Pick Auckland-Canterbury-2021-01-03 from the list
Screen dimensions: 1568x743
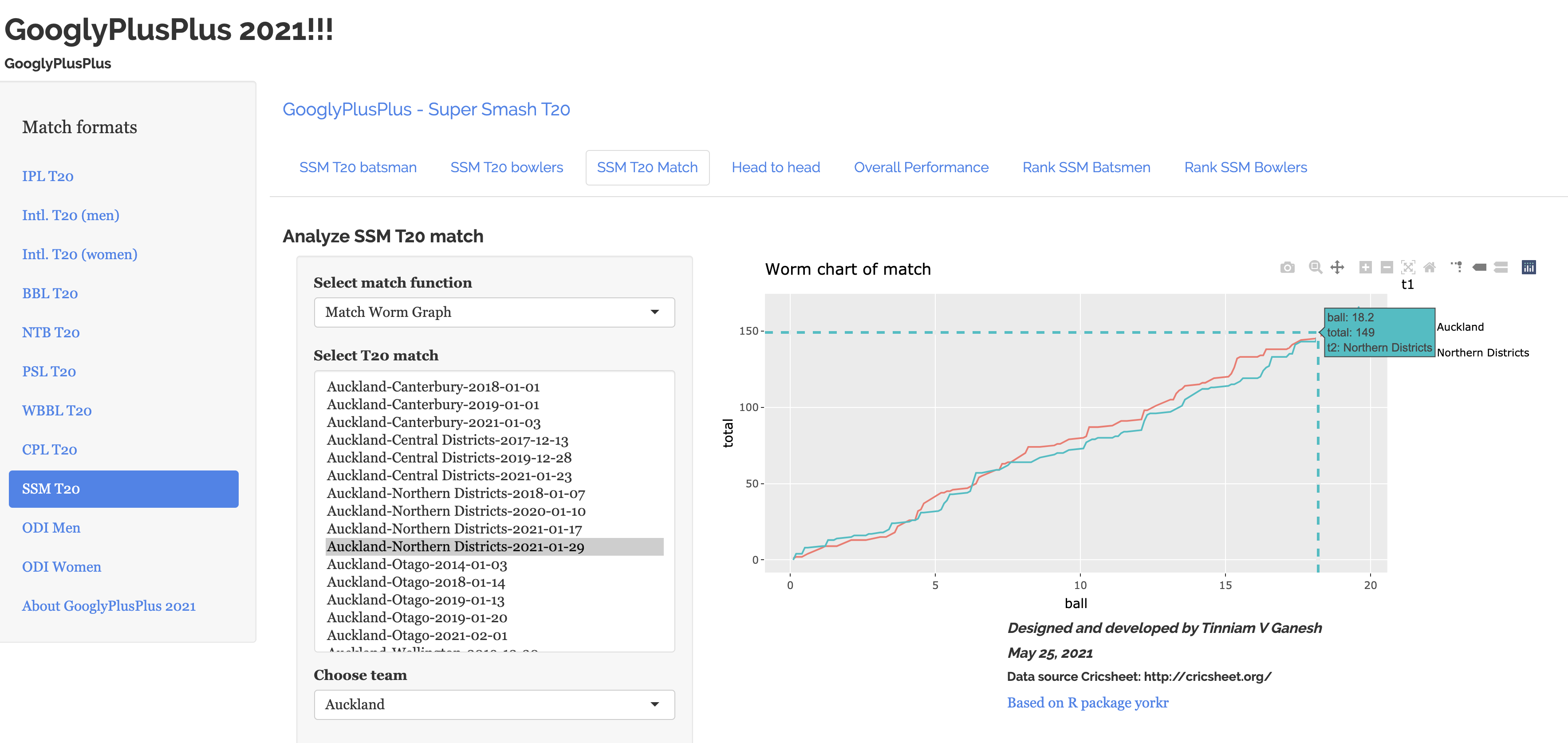coord(433,423)
